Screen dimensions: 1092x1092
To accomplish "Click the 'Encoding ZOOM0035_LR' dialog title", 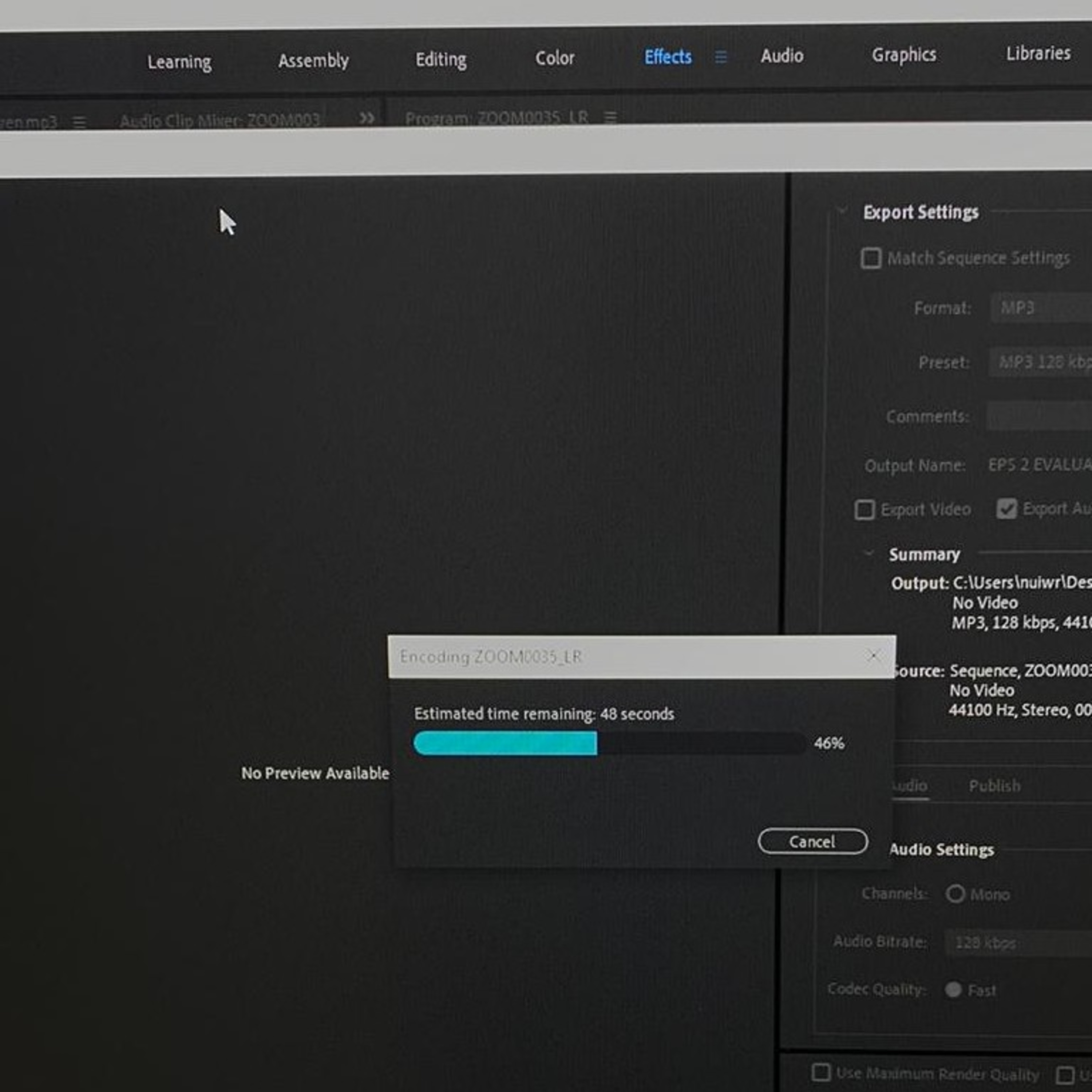I will [491, 657].
